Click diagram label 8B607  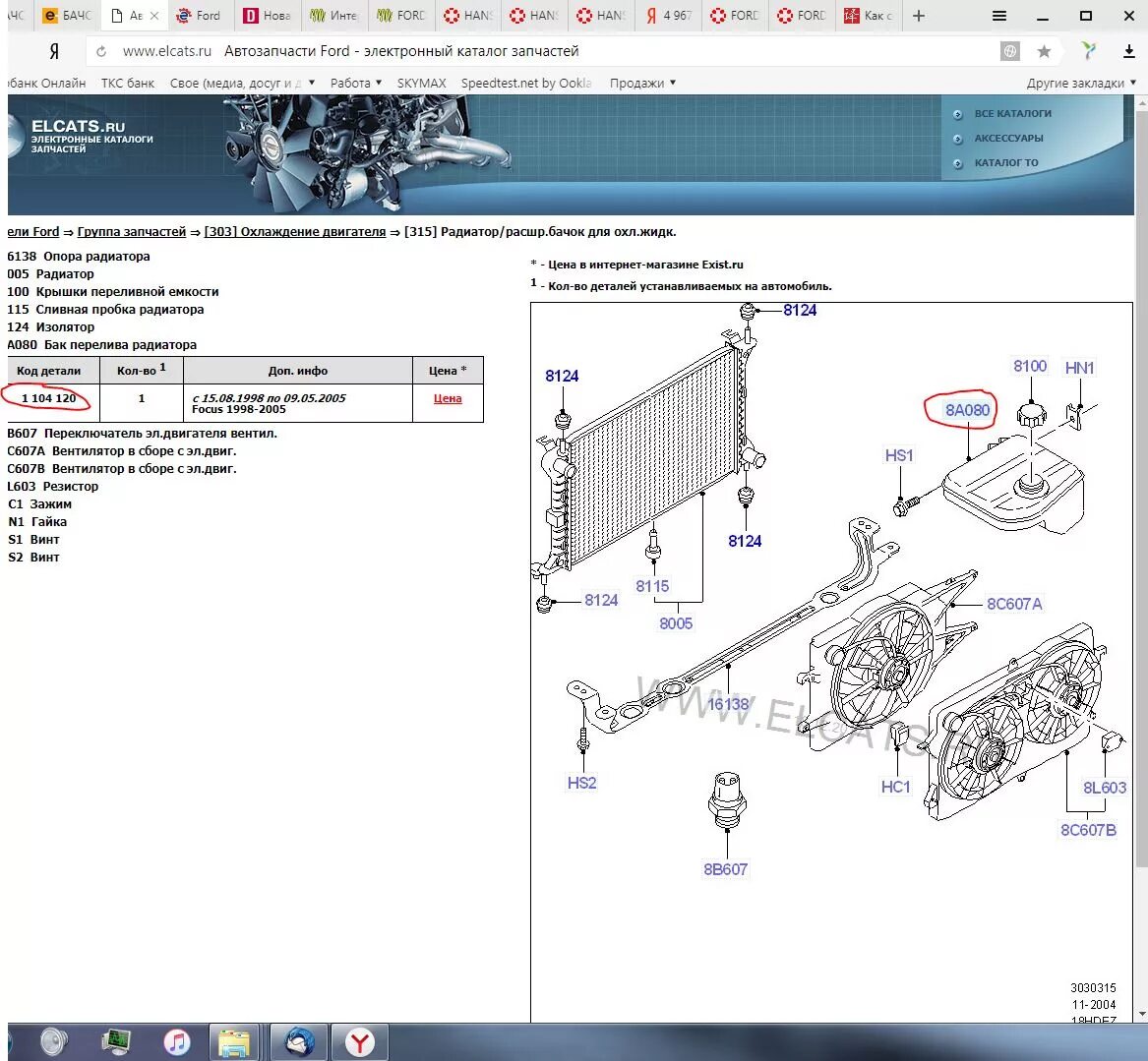[725, 869]
